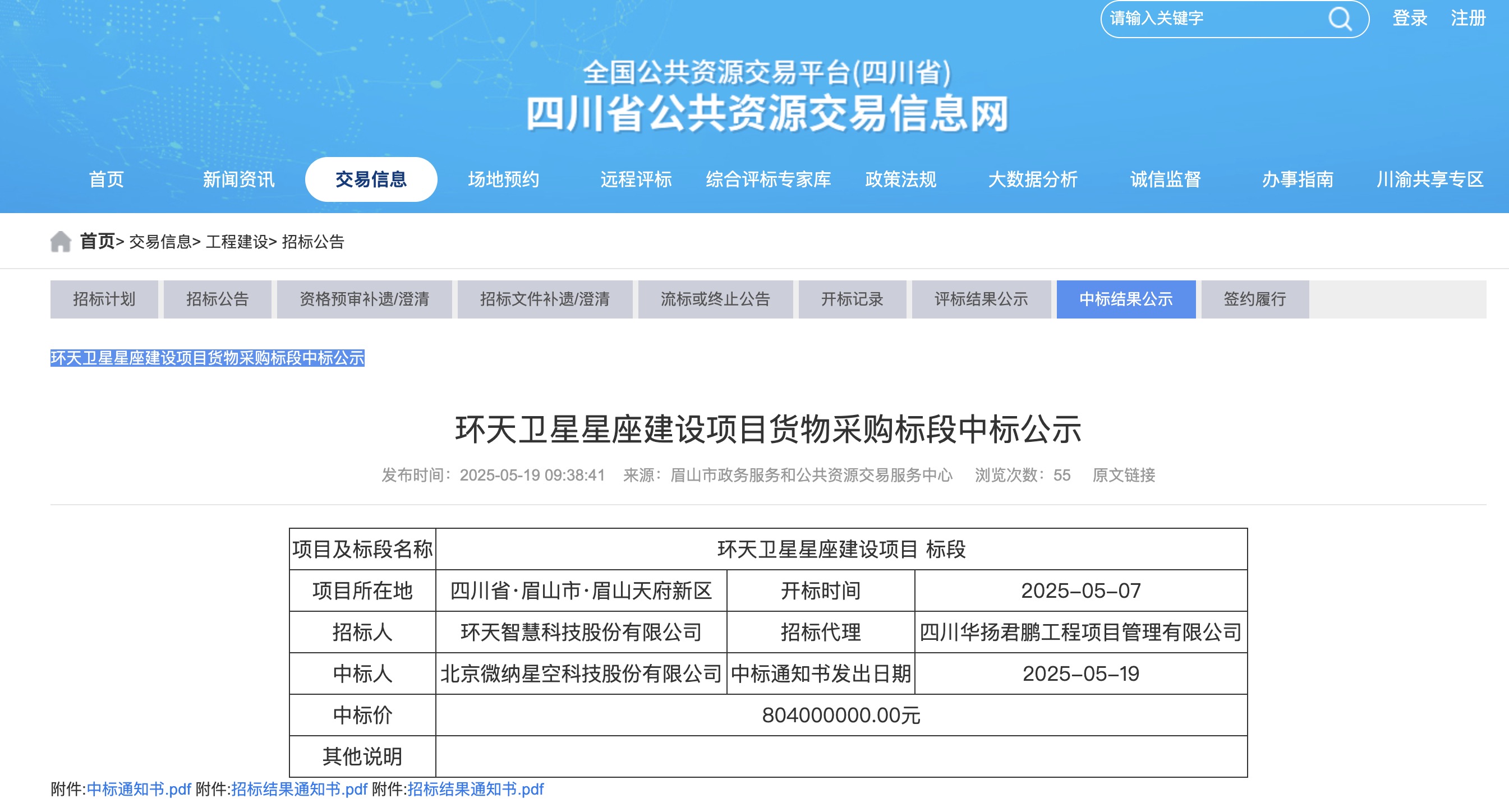1509x812 pixels.
Task: Click the 首页 breadcrumb link
Action: coord(97,241)
